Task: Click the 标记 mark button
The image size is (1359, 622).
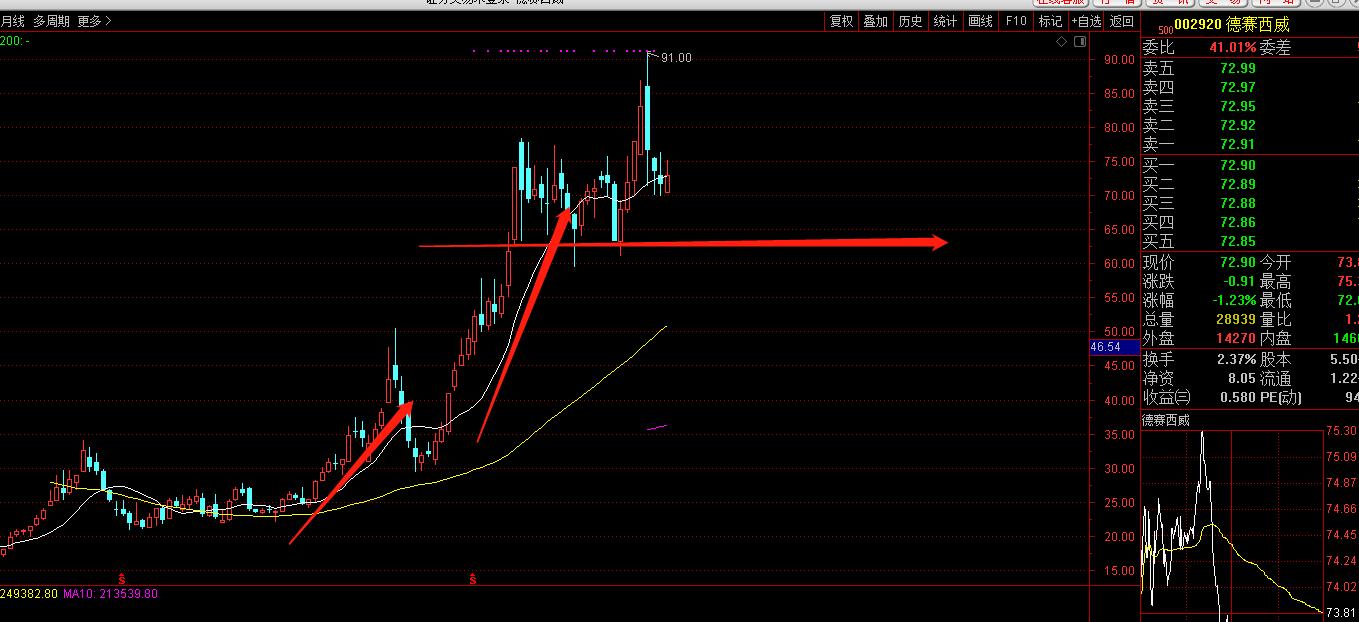Action: tap(1050, 21)
